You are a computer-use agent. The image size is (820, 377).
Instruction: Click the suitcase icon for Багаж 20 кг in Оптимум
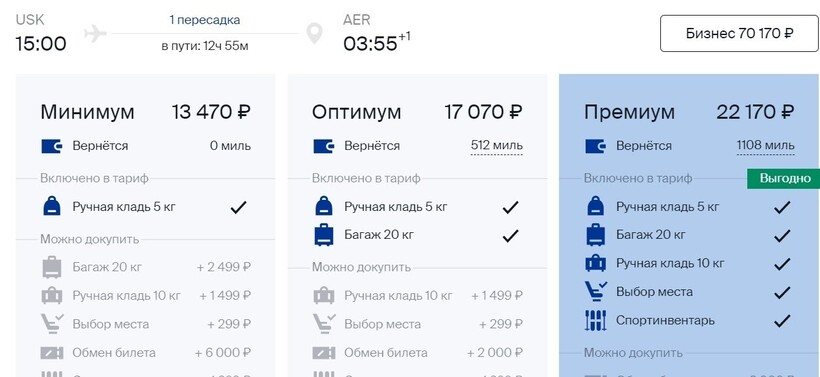pos(324,235)
